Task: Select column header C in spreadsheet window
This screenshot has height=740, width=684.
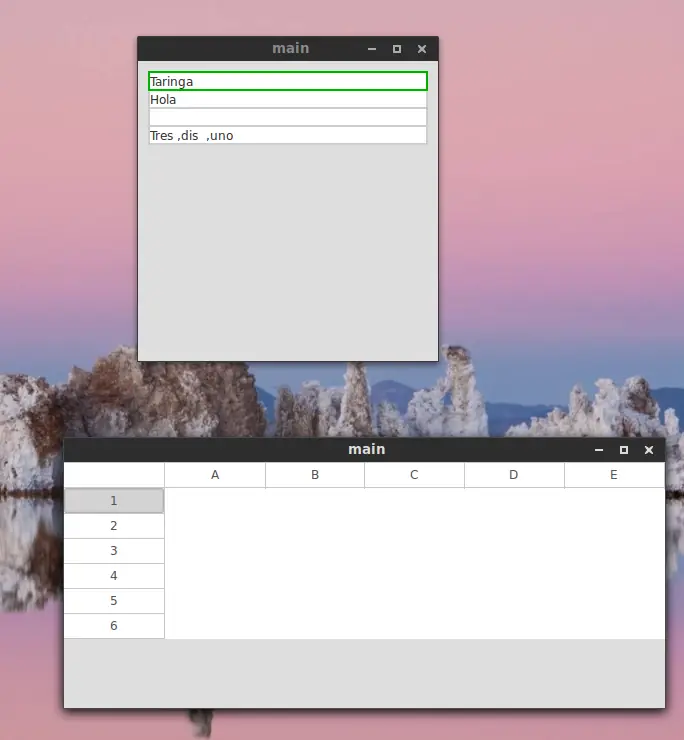Action: click(x=414, y=475)
